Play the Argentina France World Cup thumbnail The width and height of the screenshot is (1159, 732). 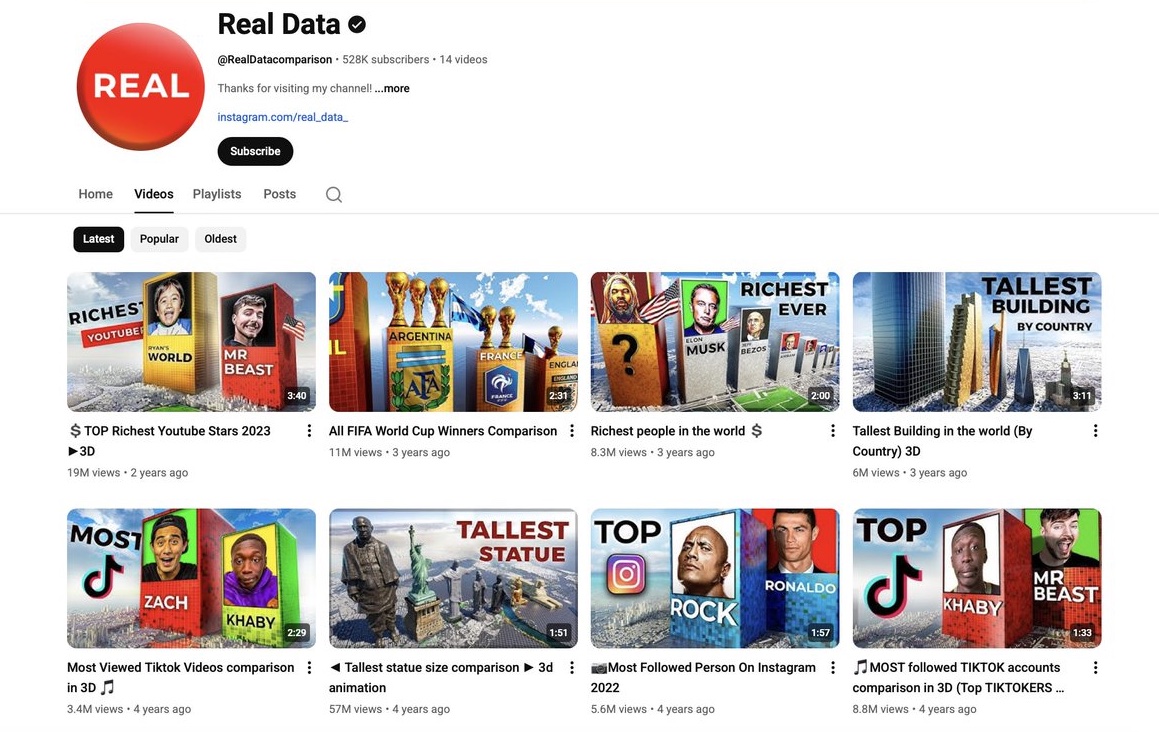click(x=453, y=342)
